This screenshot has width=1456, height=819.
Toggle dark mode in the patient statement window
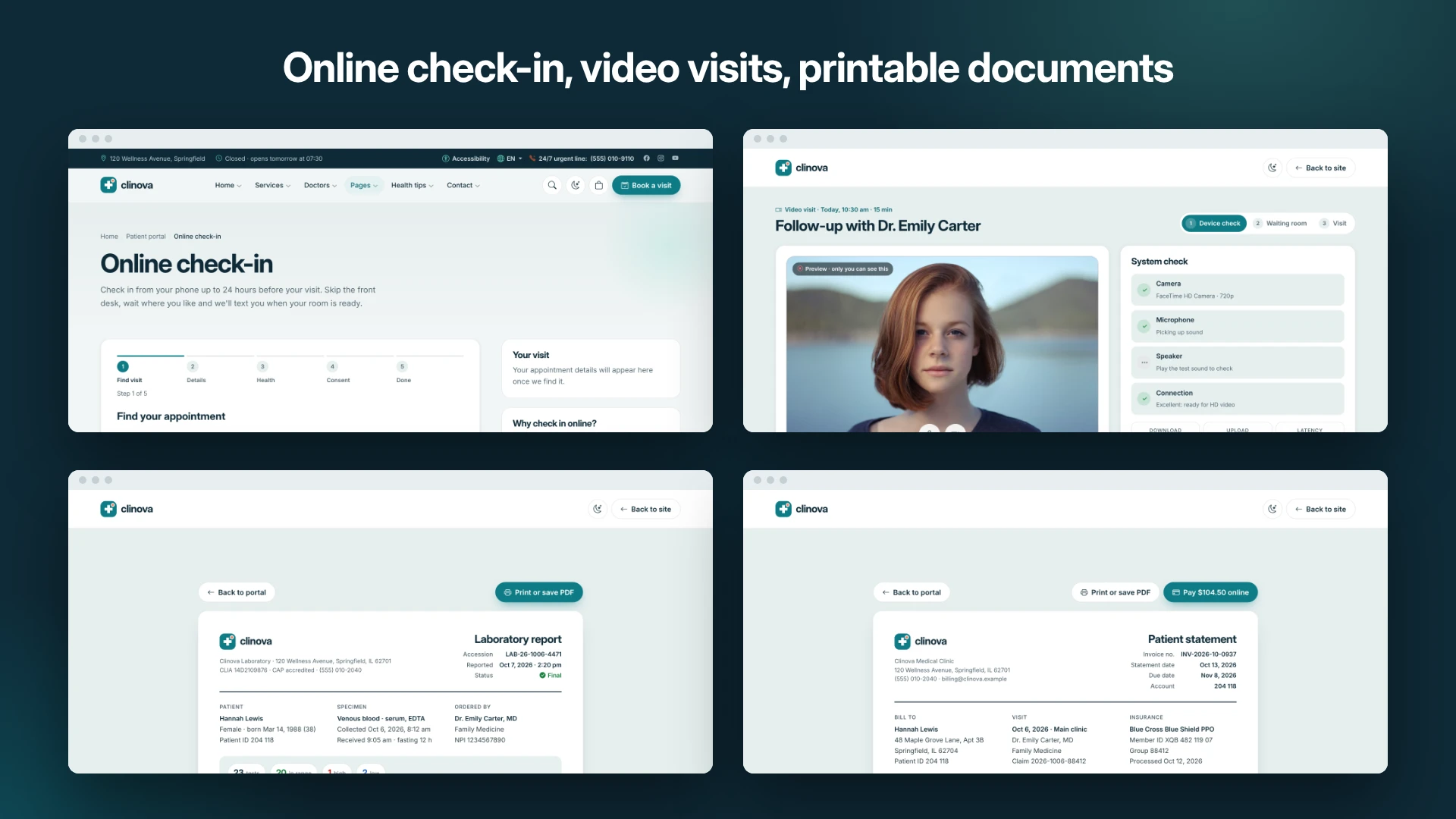(1272, 509)
